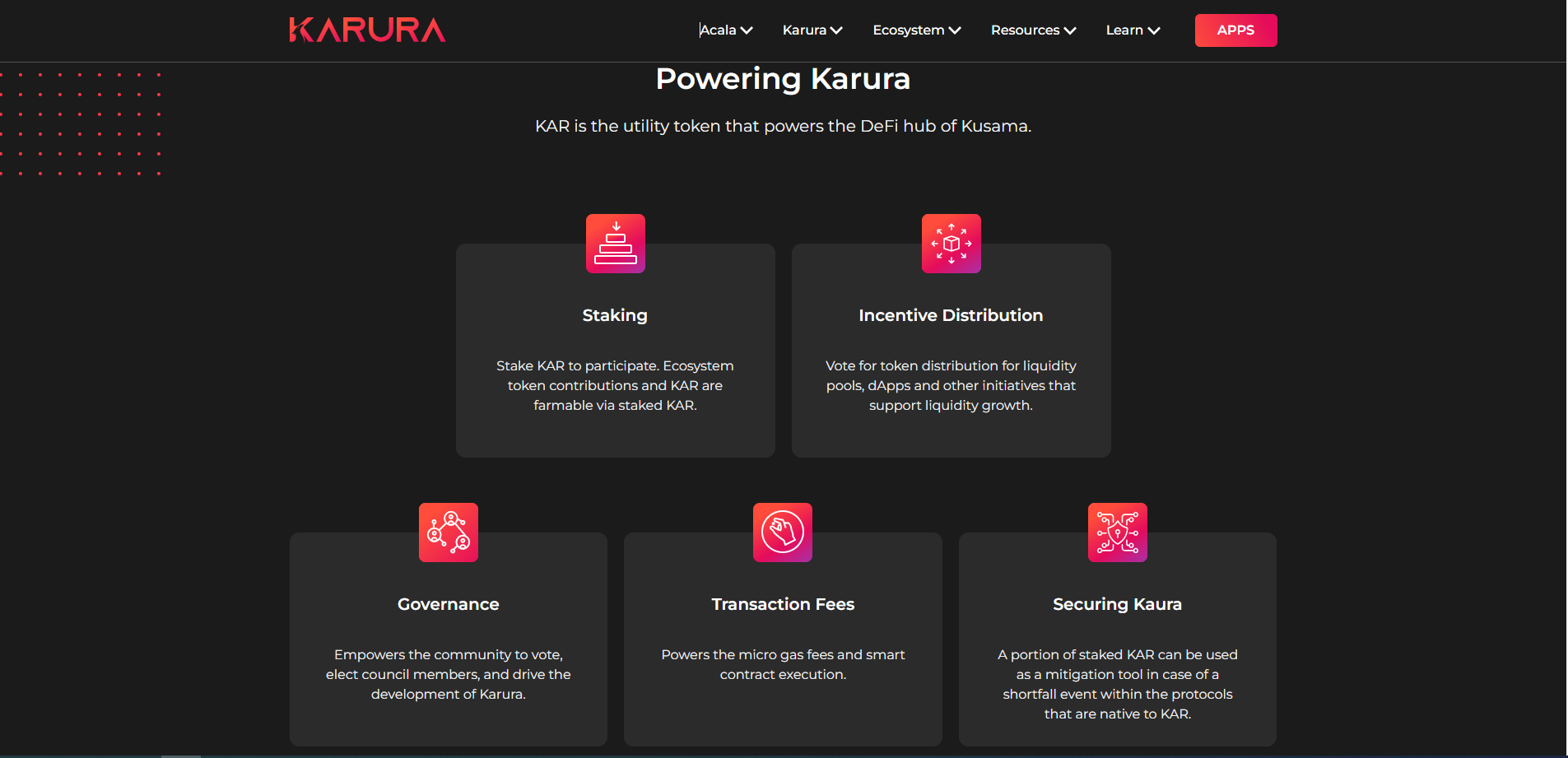Image resolution: width=1568 pixels, height=758 pixels.
Task: Click the Powering Karura heading
Action: click(x=783, y=79)
